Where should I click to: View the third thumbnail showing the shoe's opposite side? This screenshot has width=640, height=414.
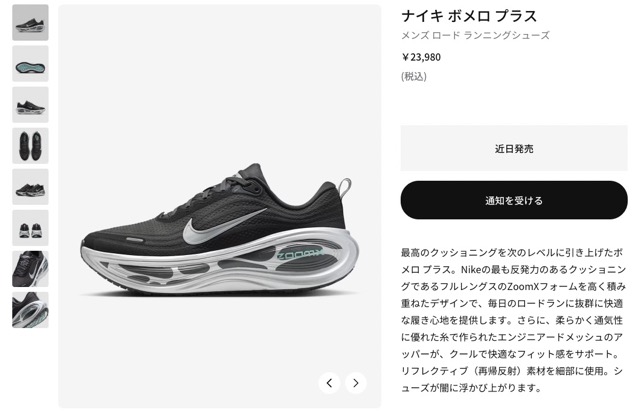tap(30, 105)
